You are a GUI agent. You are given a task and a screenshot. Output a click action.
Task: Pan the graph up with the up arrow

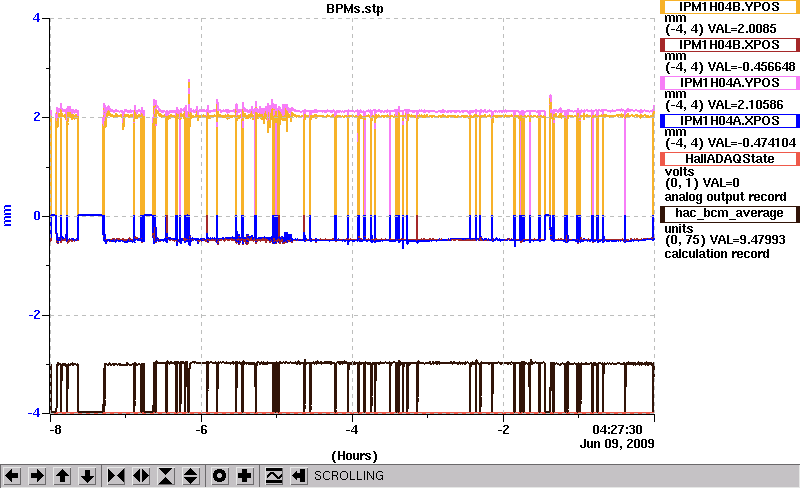62,476
